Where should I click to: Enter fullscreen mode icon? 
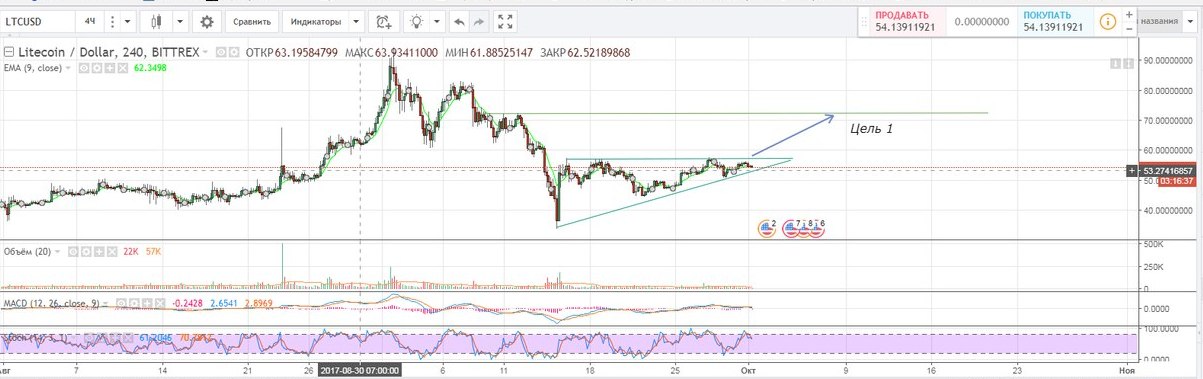pos(506,21)
